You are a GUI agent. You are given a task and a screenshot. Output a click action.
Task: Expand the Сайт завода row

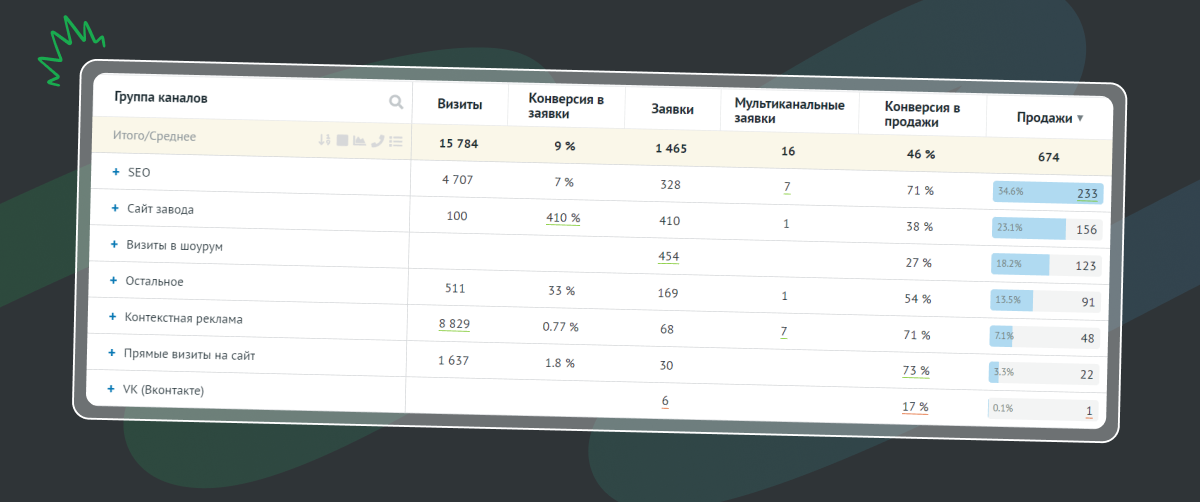[115, 208]
